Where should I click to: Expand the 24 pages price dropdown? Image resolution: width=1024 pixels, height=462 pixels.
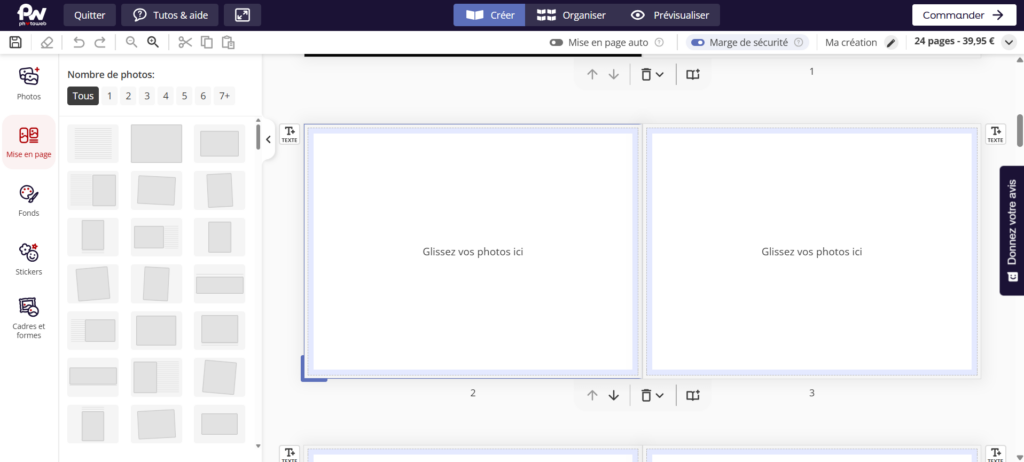pos(1009,42)
